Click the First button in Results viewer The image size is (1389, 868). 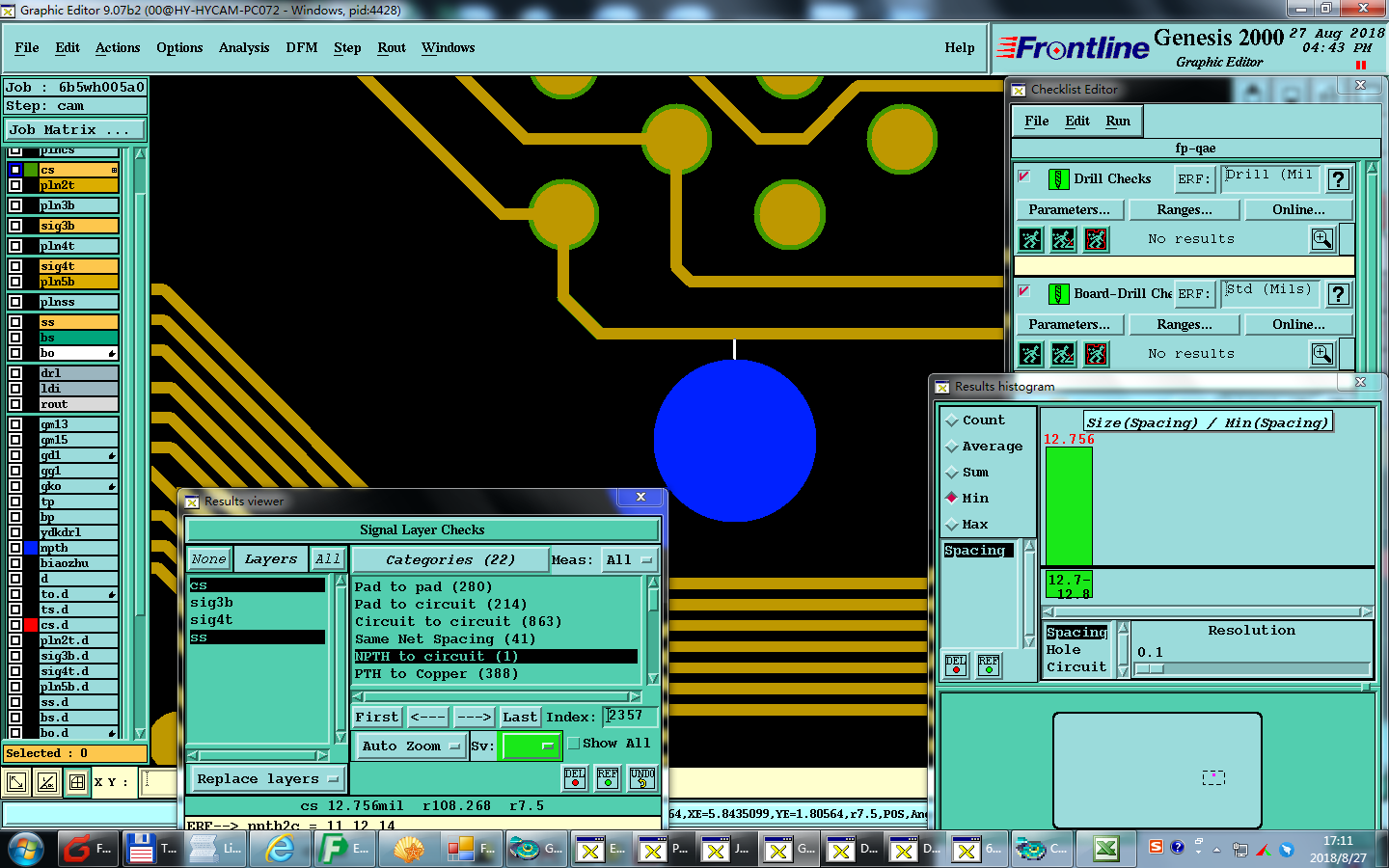(377, 717)
